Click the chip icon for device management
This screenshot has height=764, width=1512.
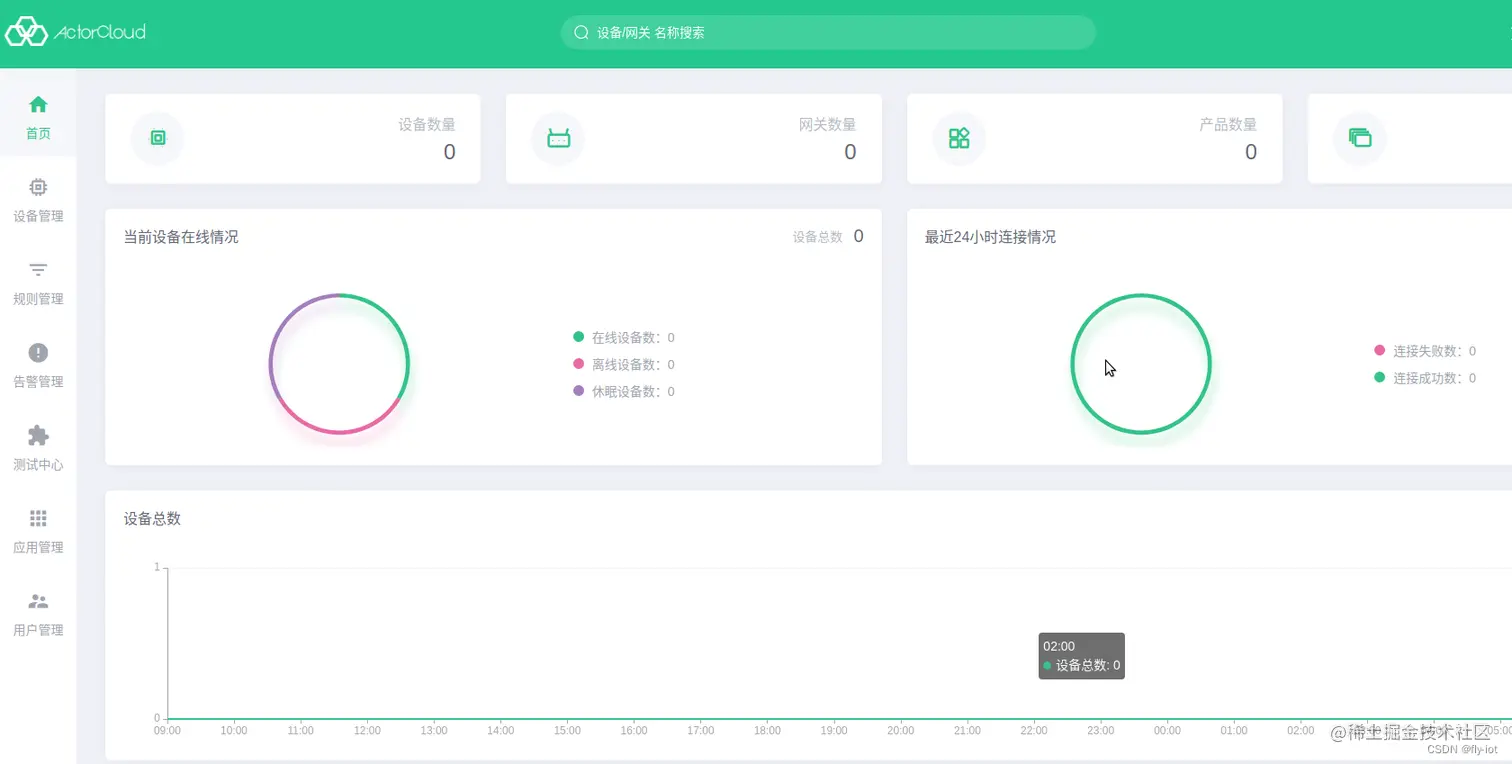pyautogui.click(x=38, y=187)
